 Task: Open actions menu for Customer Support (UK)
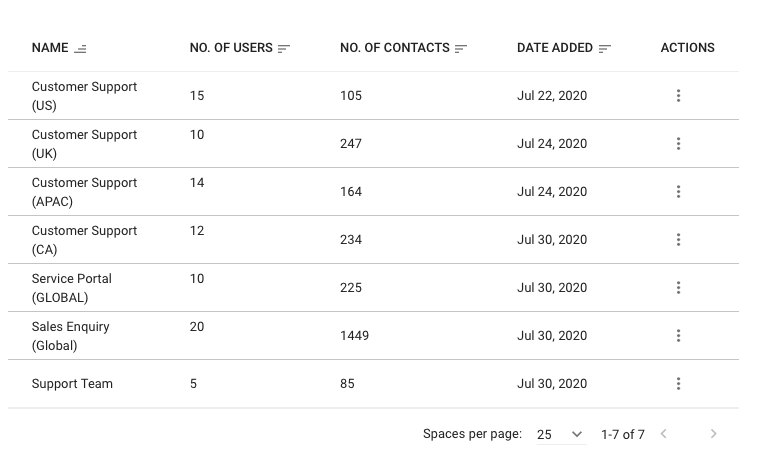tap(678, 144)
